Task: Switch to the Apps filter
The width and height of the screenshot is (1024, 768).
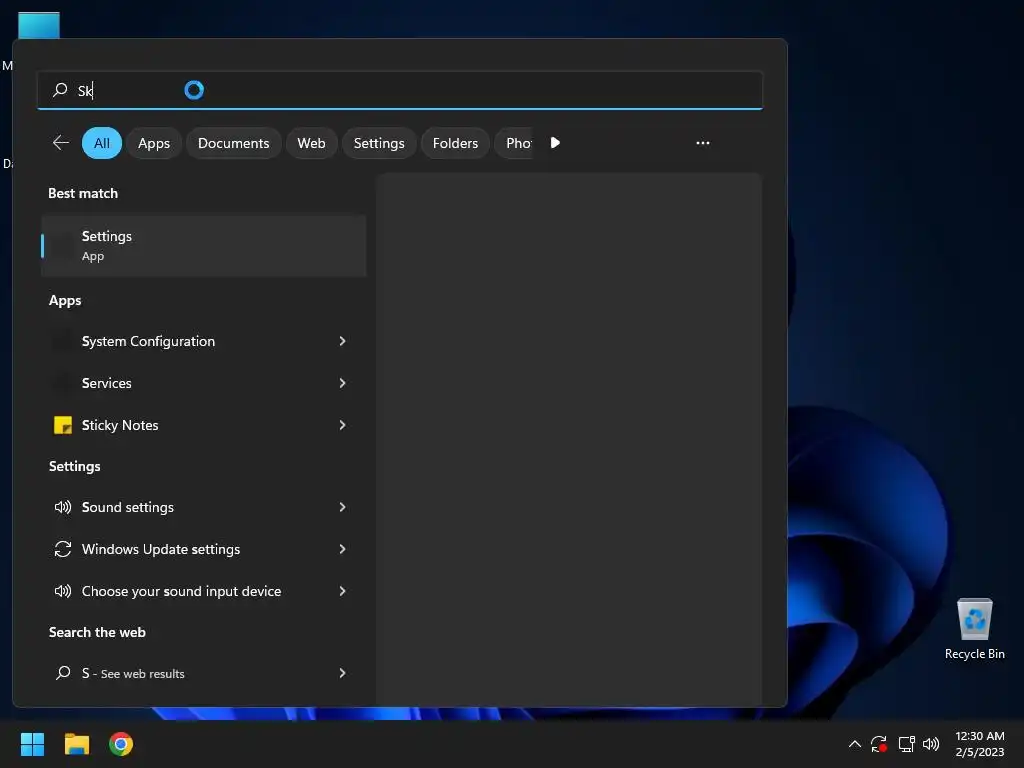Action: click(154, 143)
